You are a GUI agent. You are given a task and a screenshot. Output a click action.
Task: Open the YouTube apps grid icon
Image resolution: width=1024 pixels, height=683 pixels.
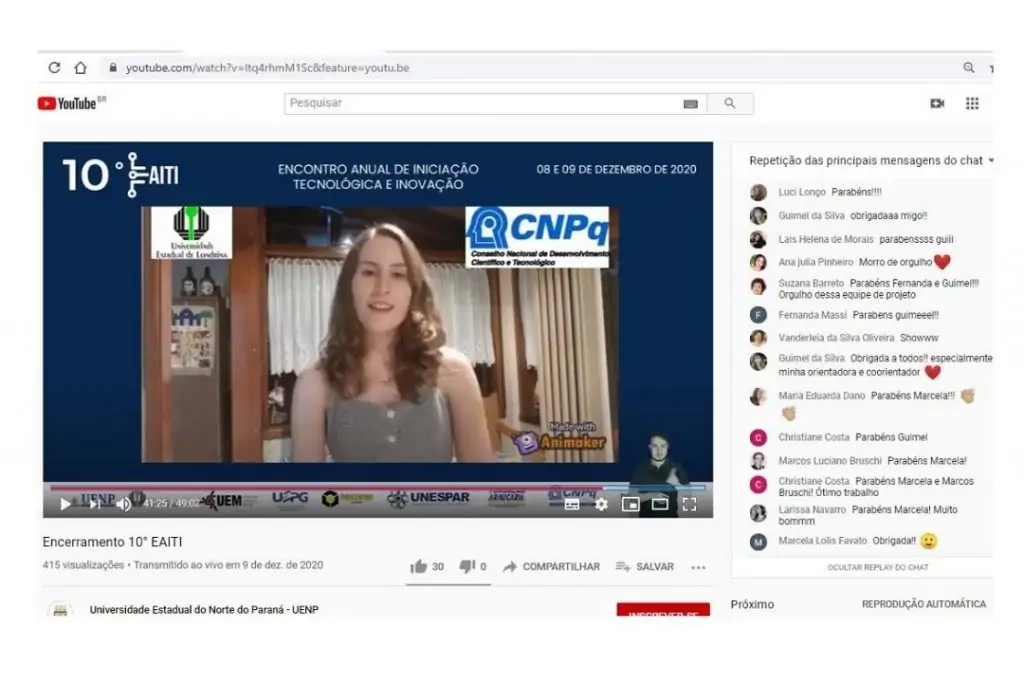[972, 103]
